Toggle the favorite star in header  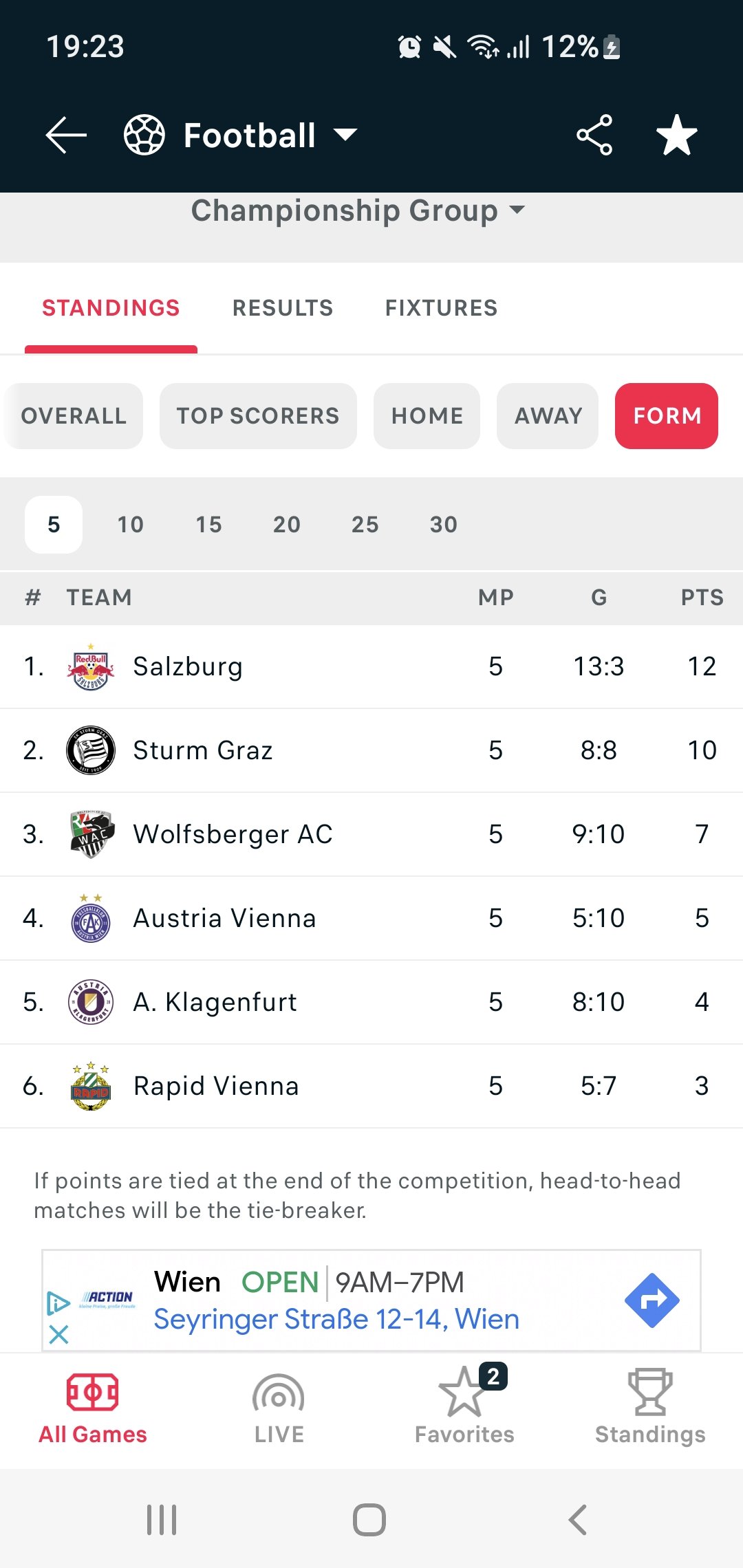coord(677,135)
